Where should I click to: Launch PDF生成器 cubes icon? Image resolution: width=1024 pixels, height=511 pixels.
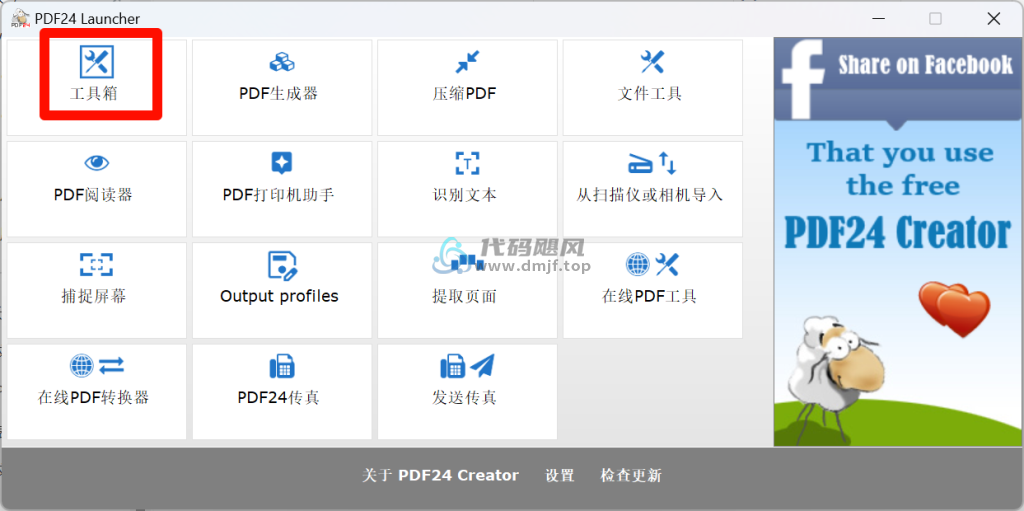[282, 63]
